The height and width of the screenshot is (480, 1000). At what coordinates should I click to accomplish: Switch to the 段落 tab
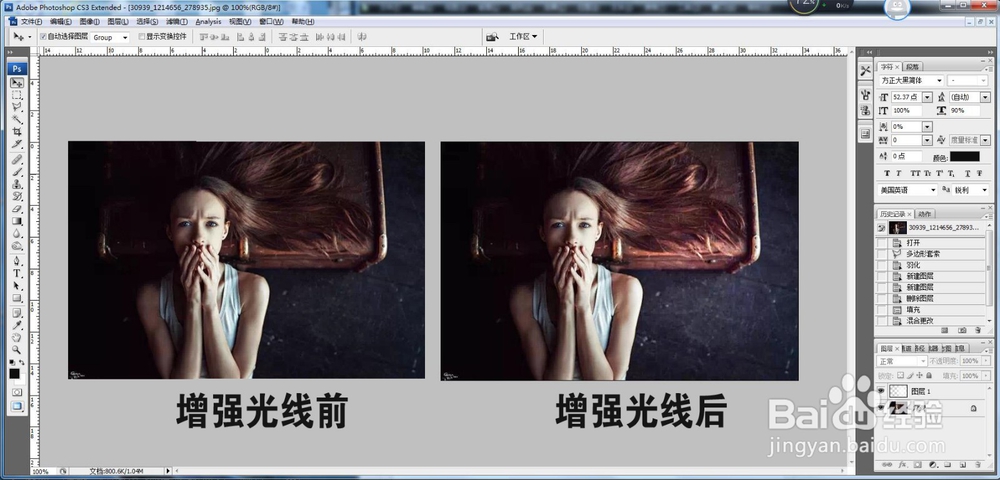tap(912, 67)
